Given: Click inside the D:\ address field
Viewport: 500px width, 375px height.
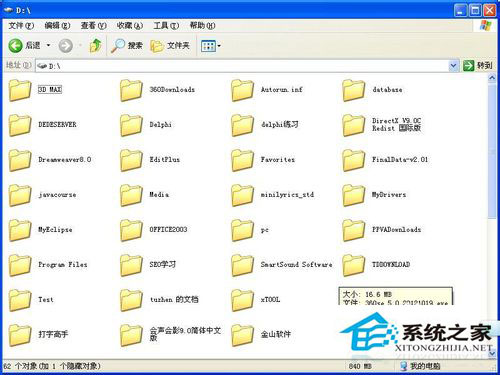Looking at the screenshot, I should [242, 66].
